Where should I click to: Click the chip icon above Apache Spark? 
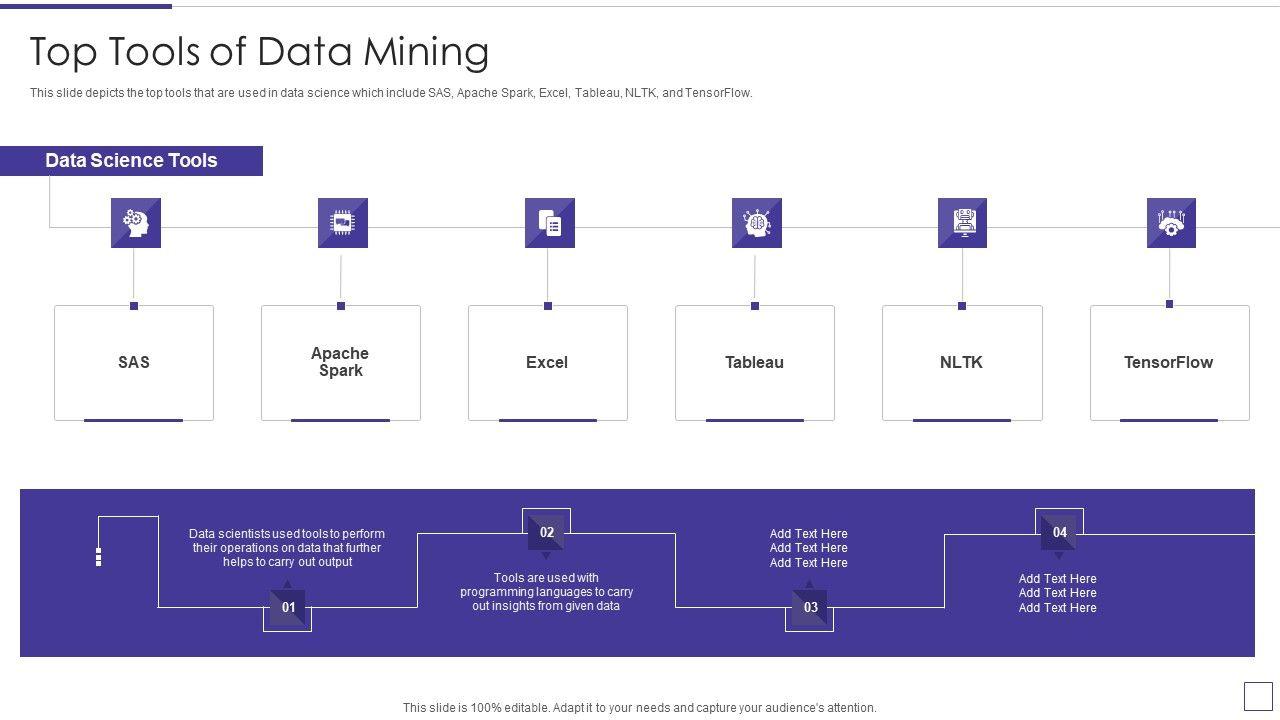(x=342, y=223)
